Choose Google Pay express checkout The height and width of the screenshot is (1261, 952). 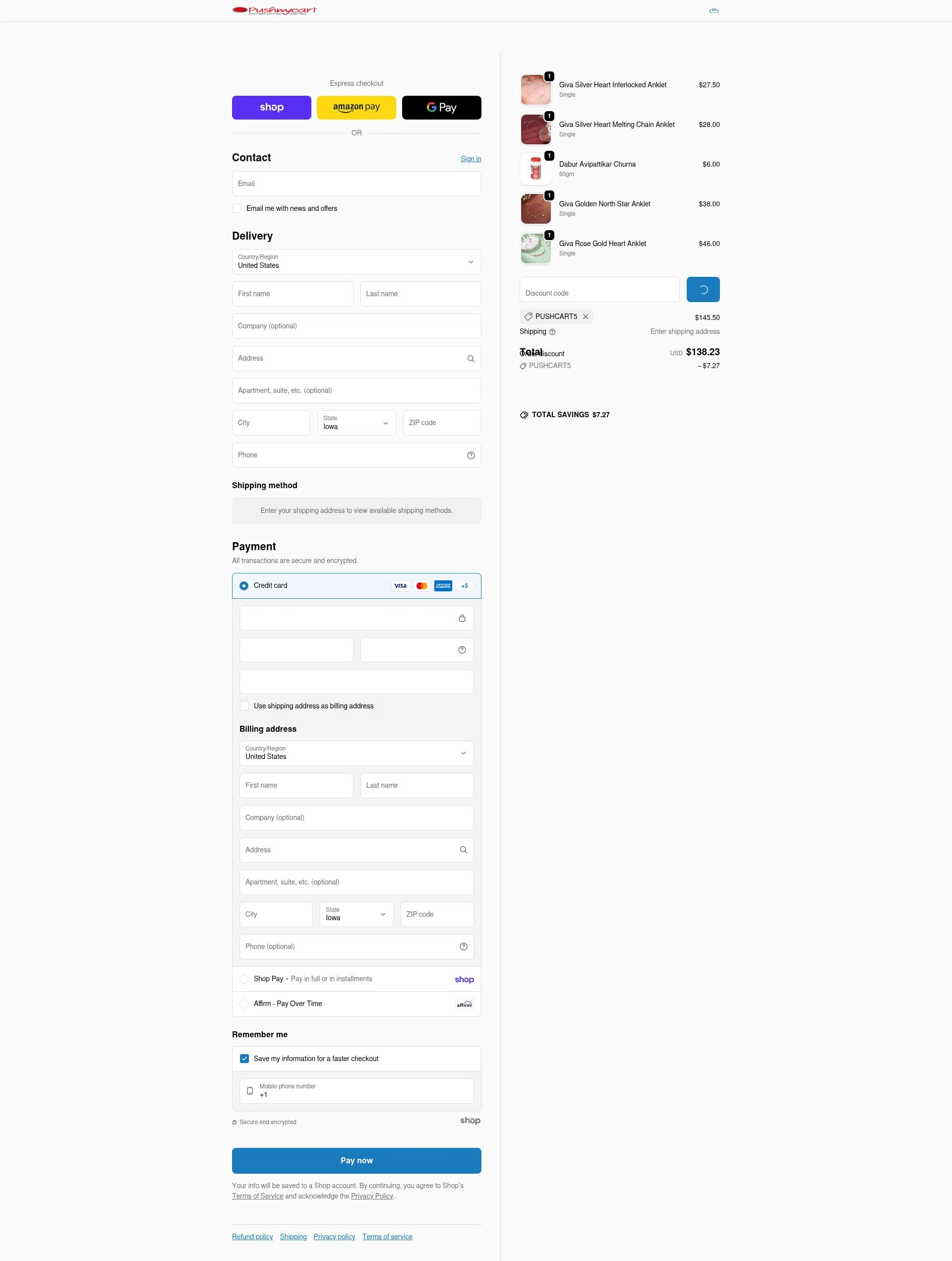coord(441,107)
